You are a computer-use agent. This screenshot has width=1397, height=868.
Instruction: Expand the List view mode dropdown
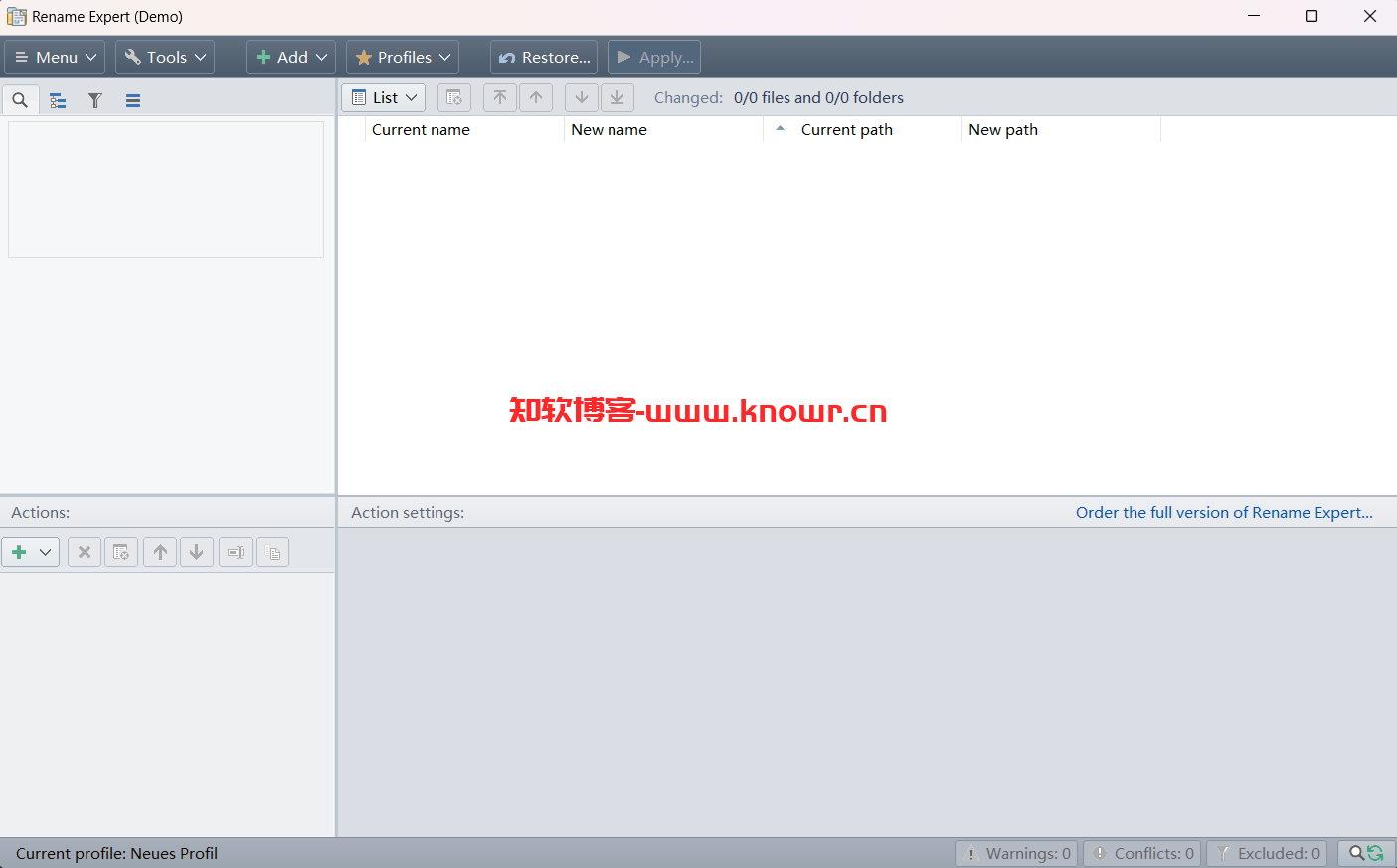pyautogui.click(x=384, y=97)
